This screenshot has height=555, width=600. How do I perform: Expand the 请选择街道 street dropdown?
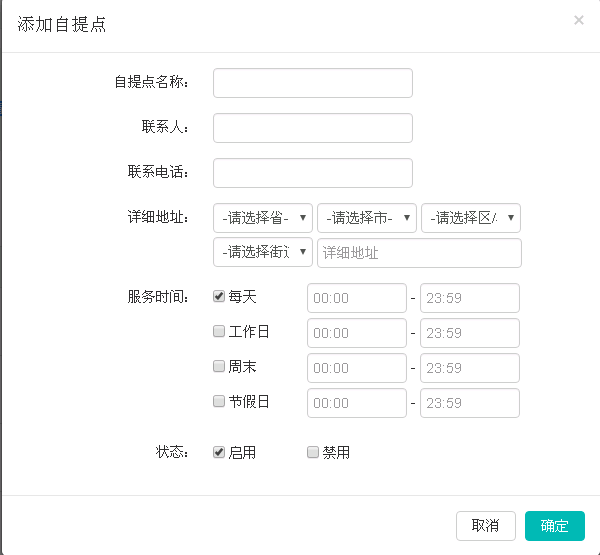pos(262,253)
